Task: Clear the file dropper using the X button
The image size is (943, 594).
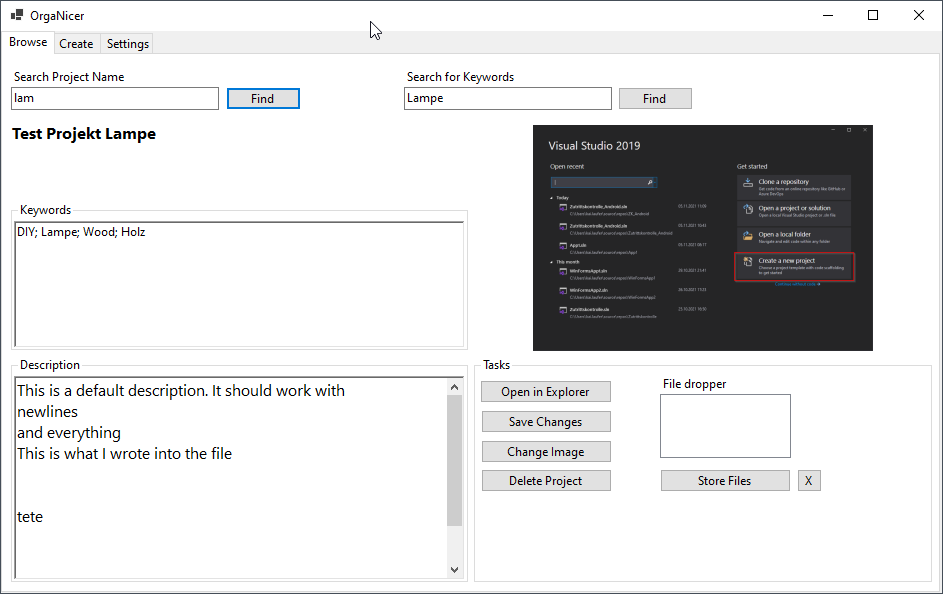Action: (x=809, y=480)
